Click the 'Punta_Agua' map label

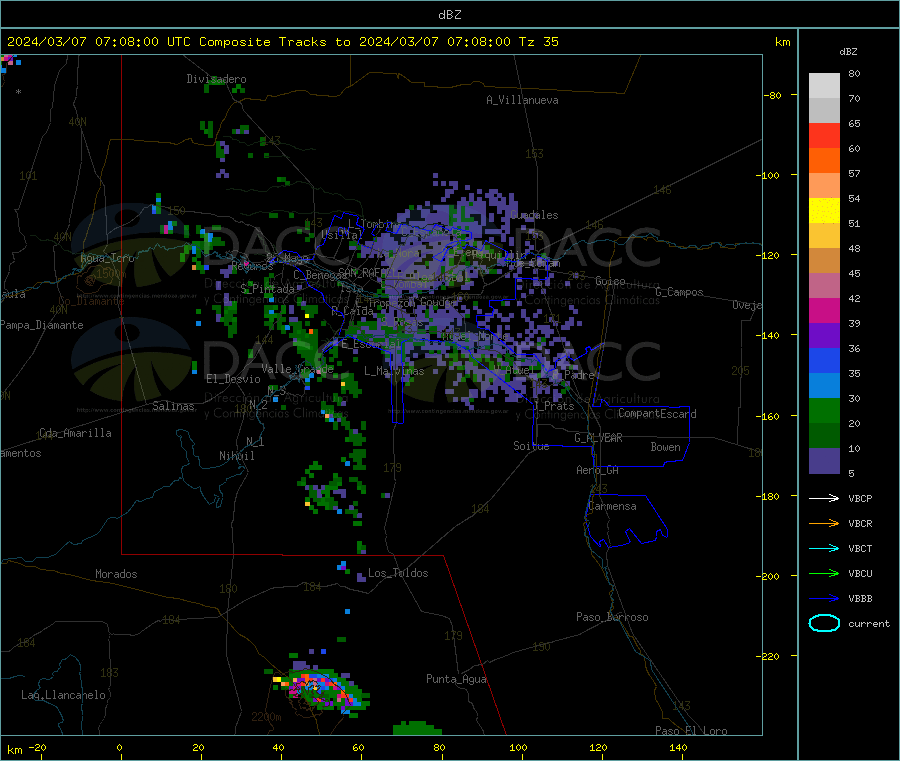456,679
